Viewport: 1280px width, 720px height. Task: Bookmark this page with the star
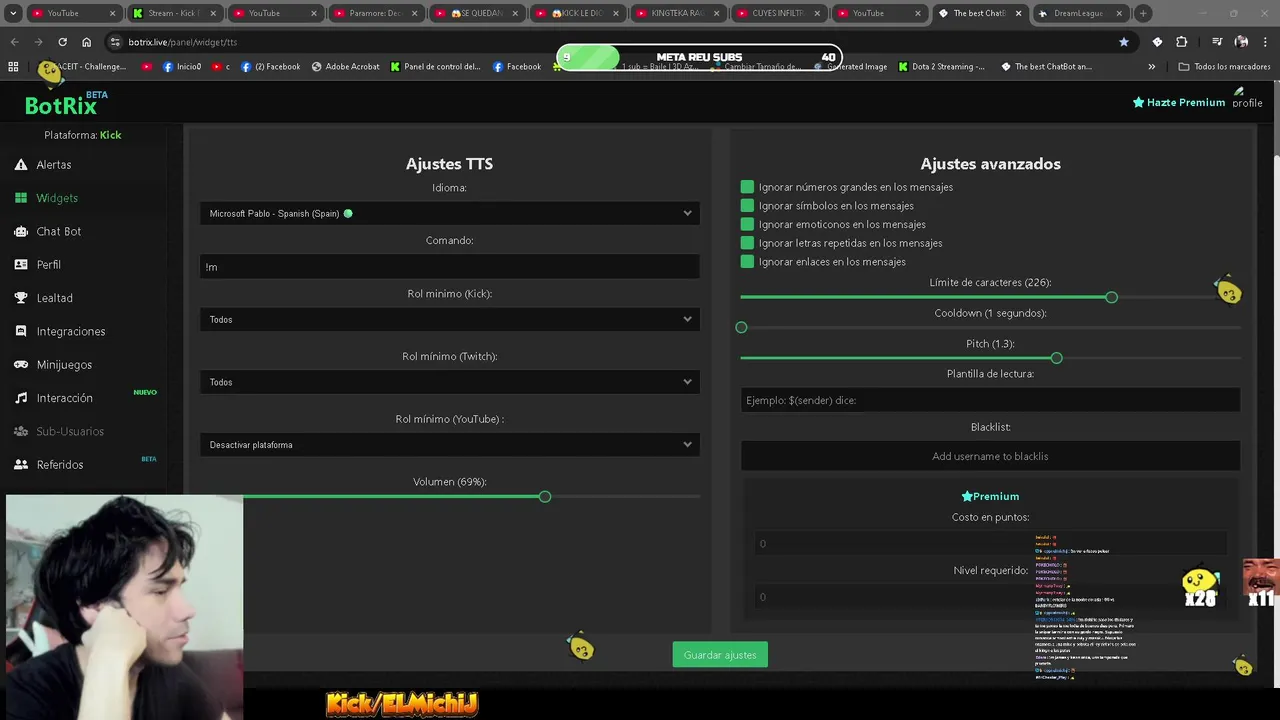1124,42
